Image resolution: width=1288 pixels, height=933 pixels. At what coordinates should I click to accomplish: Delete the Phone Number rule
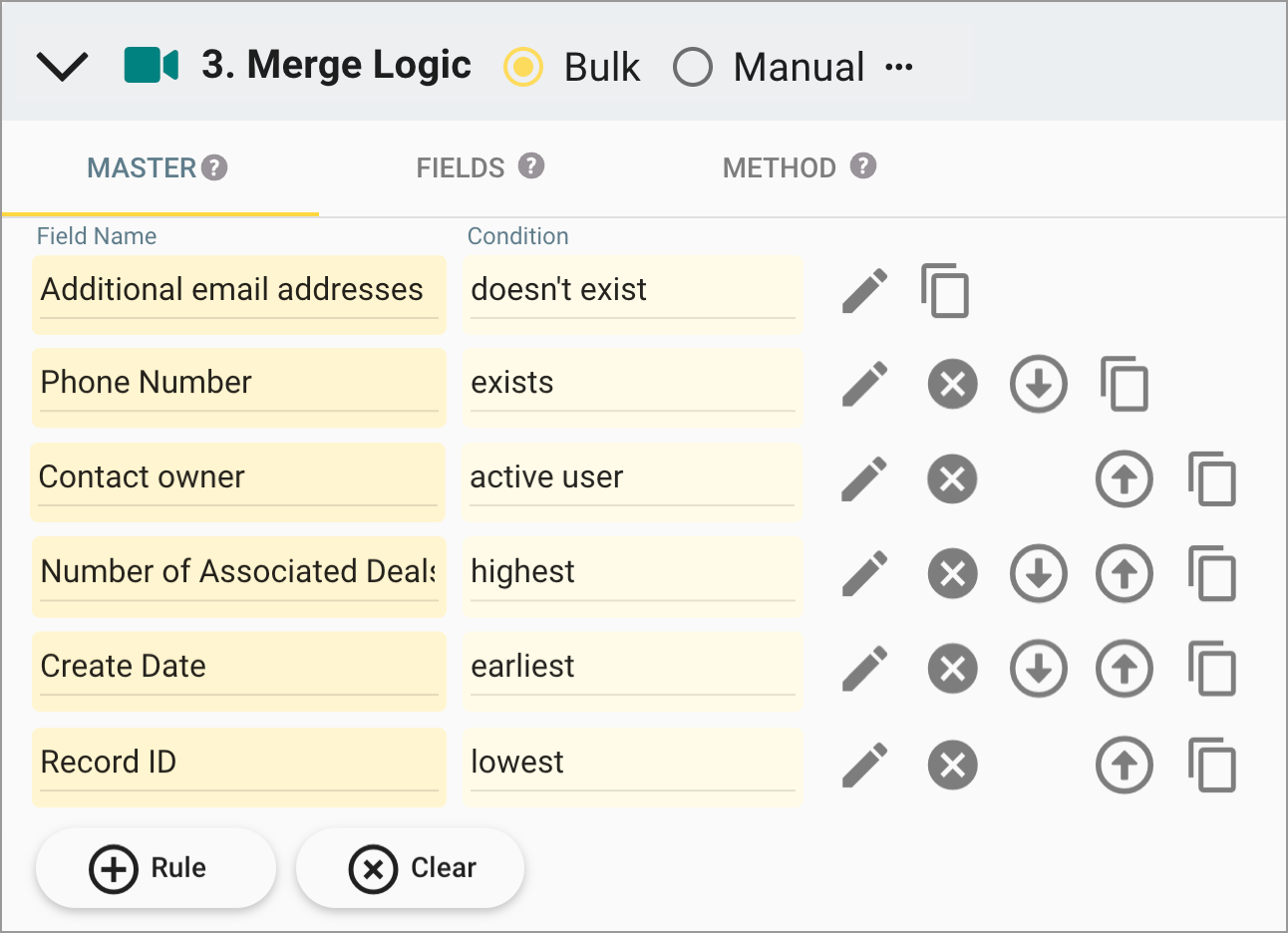[952, 384]
